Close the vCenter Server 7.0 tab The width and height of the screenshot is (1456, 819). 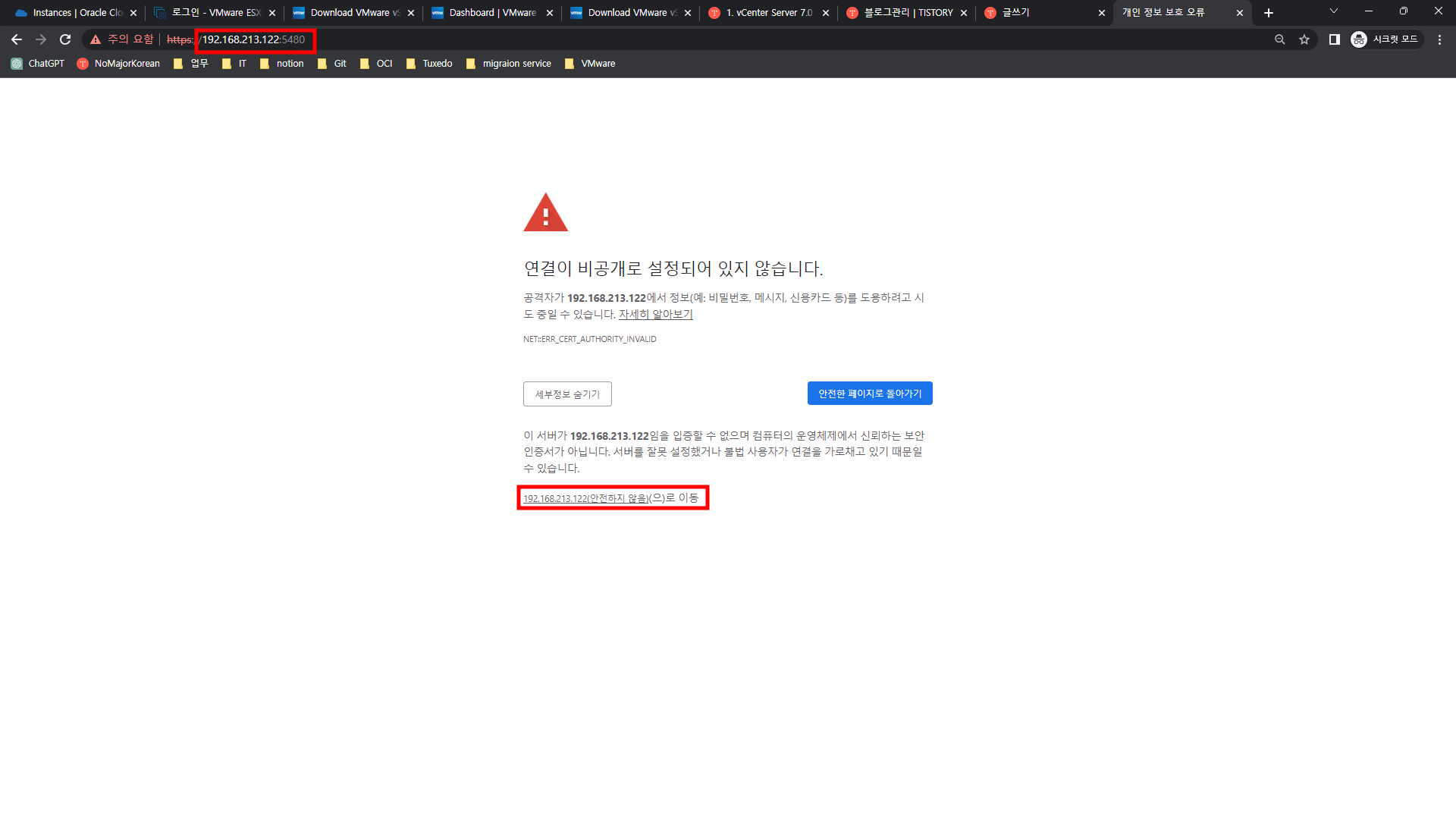pos(826,13)
